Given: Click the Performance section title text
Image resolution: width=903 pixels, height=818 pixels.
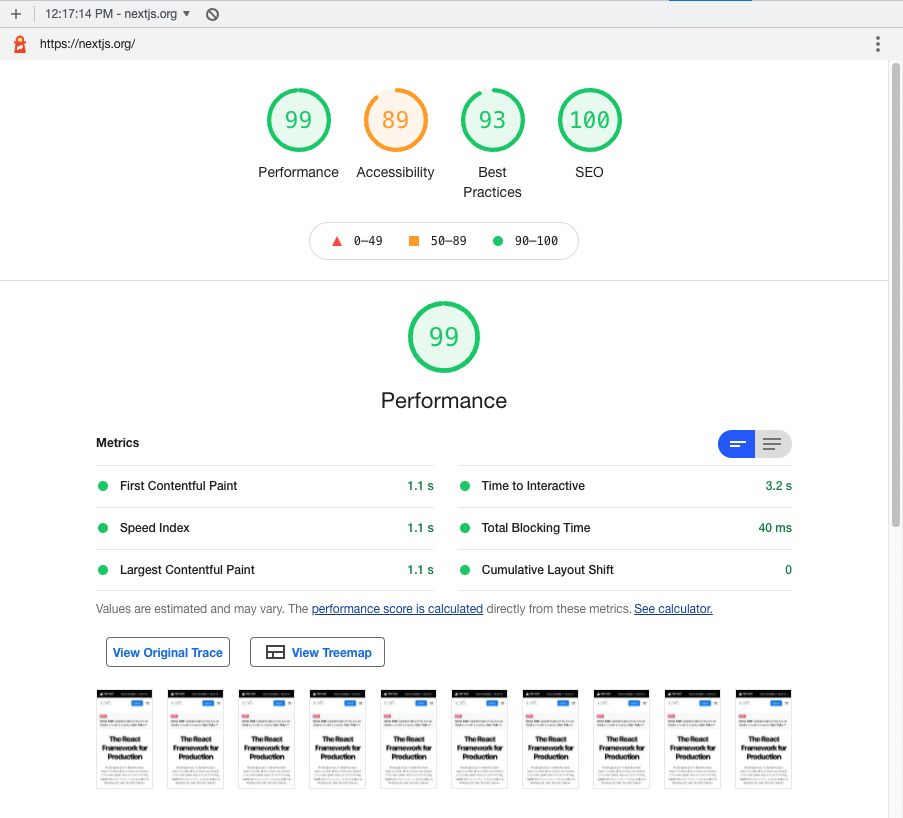Looking at the screenshot, I should pyautogui.click(x=443, y=401).
